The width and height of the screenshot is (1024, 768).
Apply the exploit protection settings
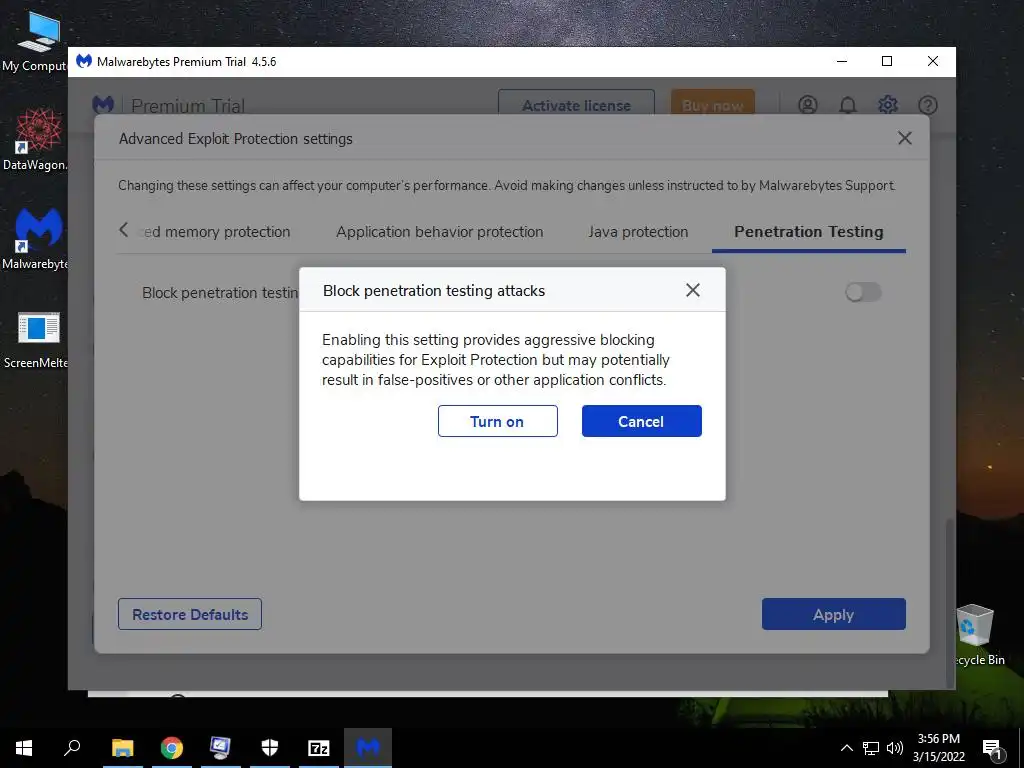[833, 614]
